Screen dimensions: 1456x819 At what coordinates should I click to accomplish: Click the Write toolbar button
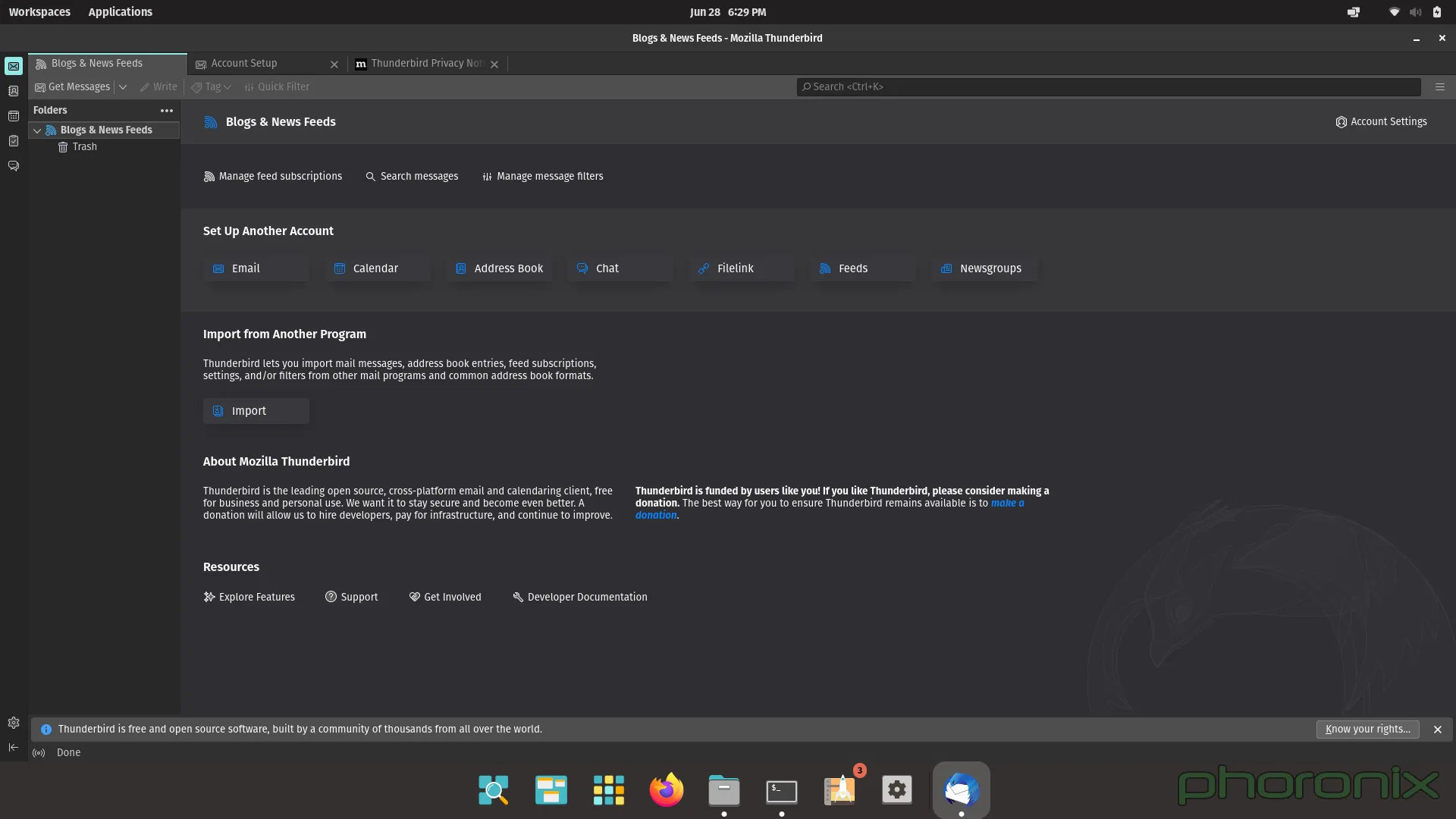click(x=158, y=87)
